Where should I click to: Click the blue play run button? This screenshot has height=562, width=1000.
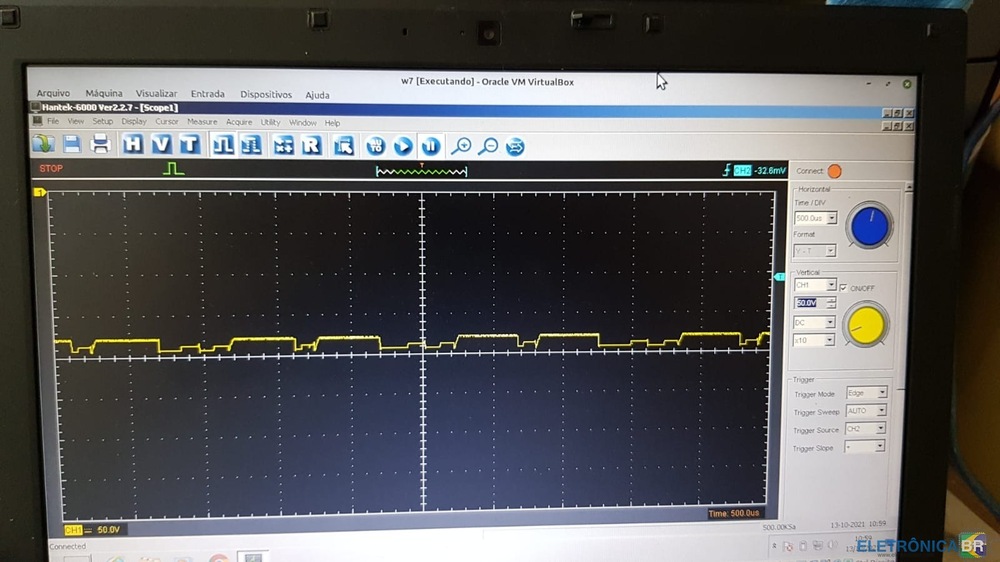tap(403, 147)
